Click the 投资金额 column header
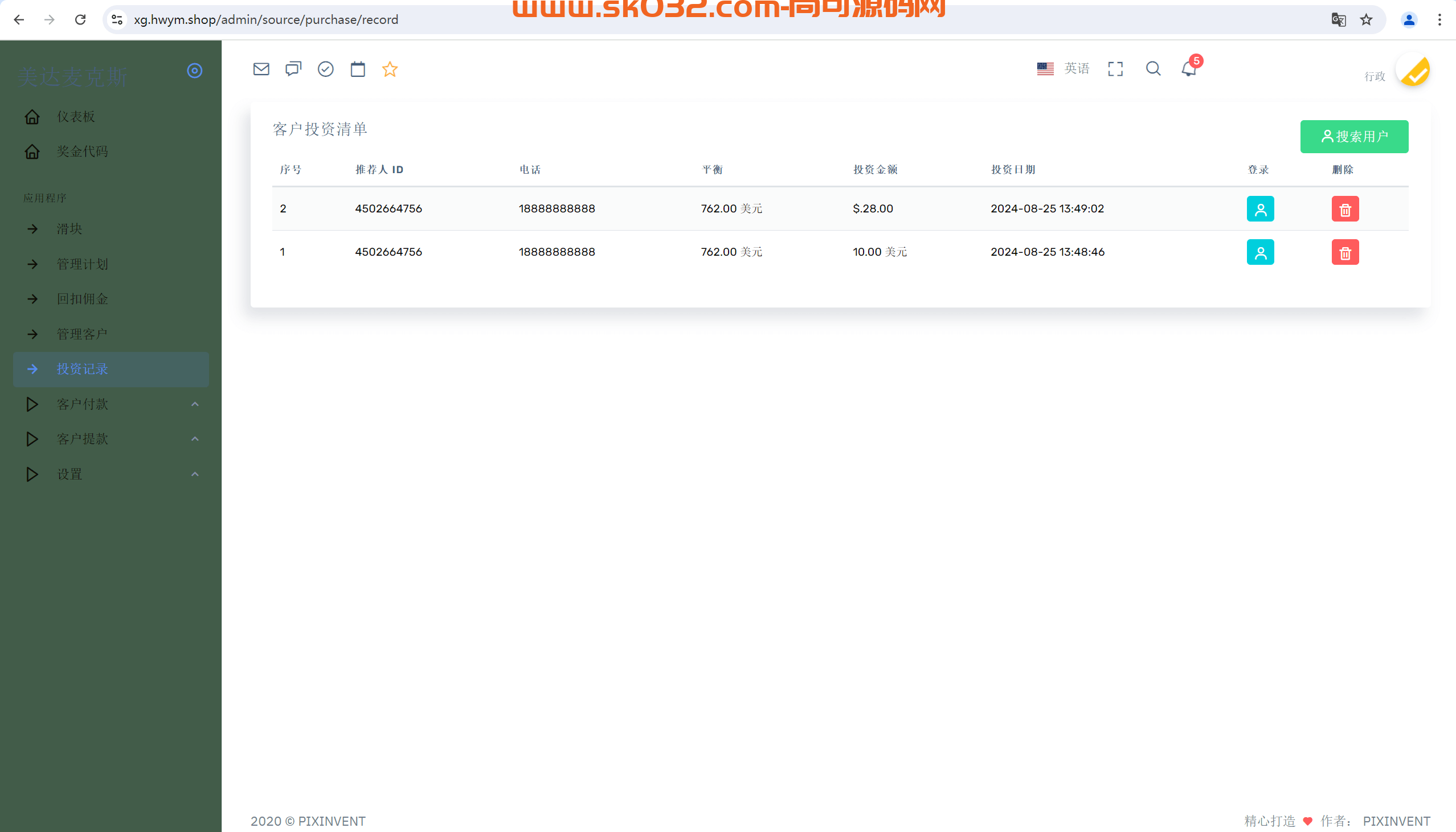The image size is (1456, 832). click(x=876, y=170)
